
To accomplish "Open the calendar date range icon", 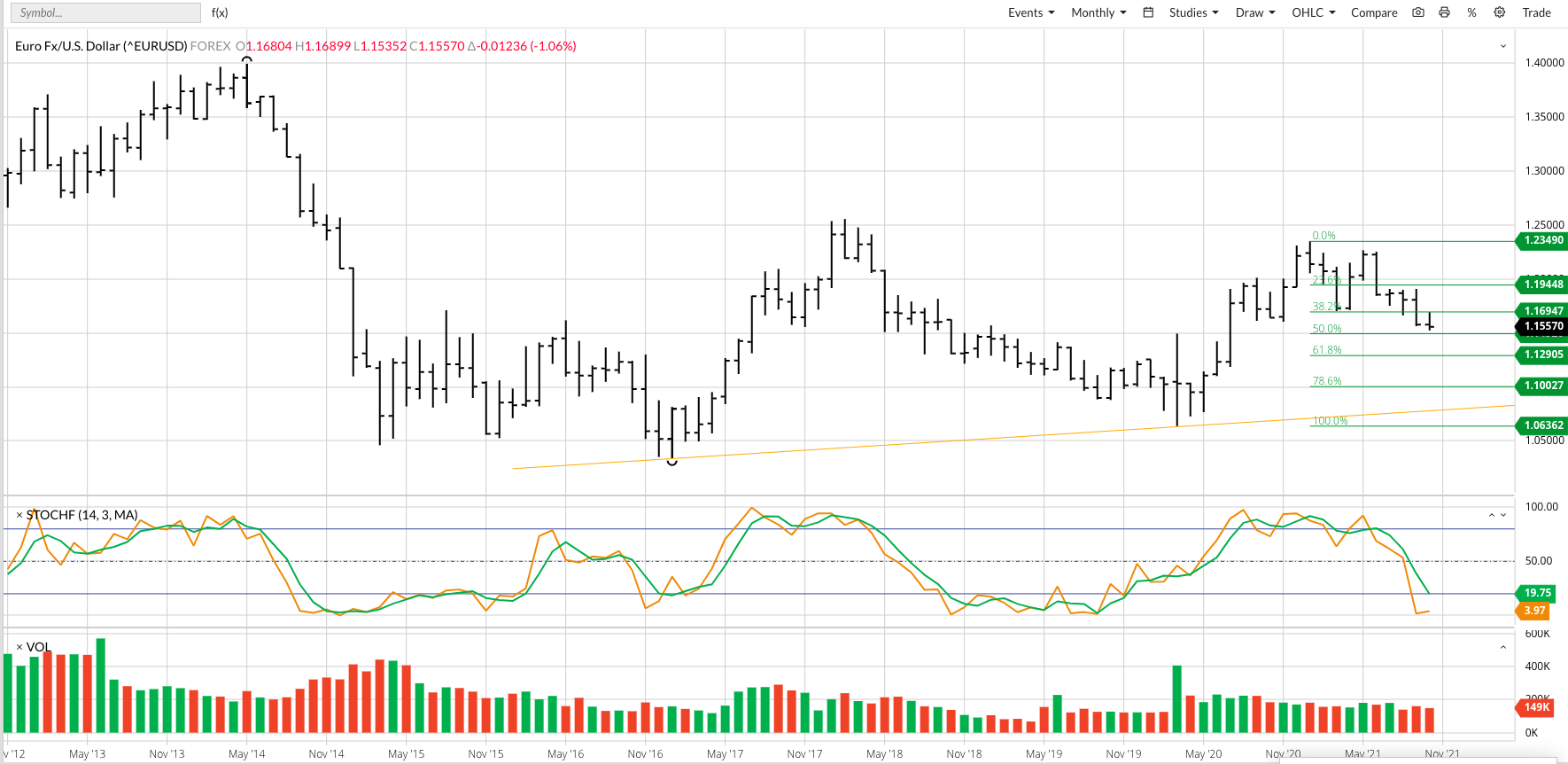I will (1148, 12).
